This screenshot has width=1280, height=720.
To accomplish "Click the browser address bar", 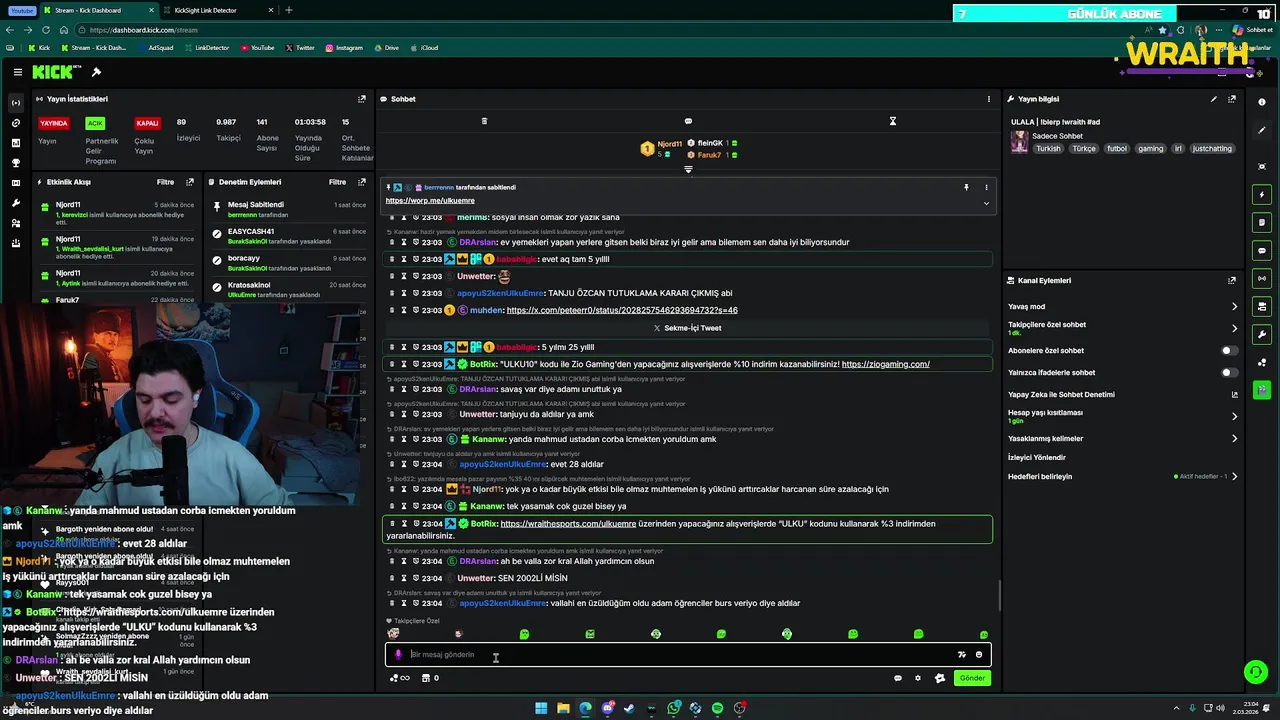I will [600, 30].
